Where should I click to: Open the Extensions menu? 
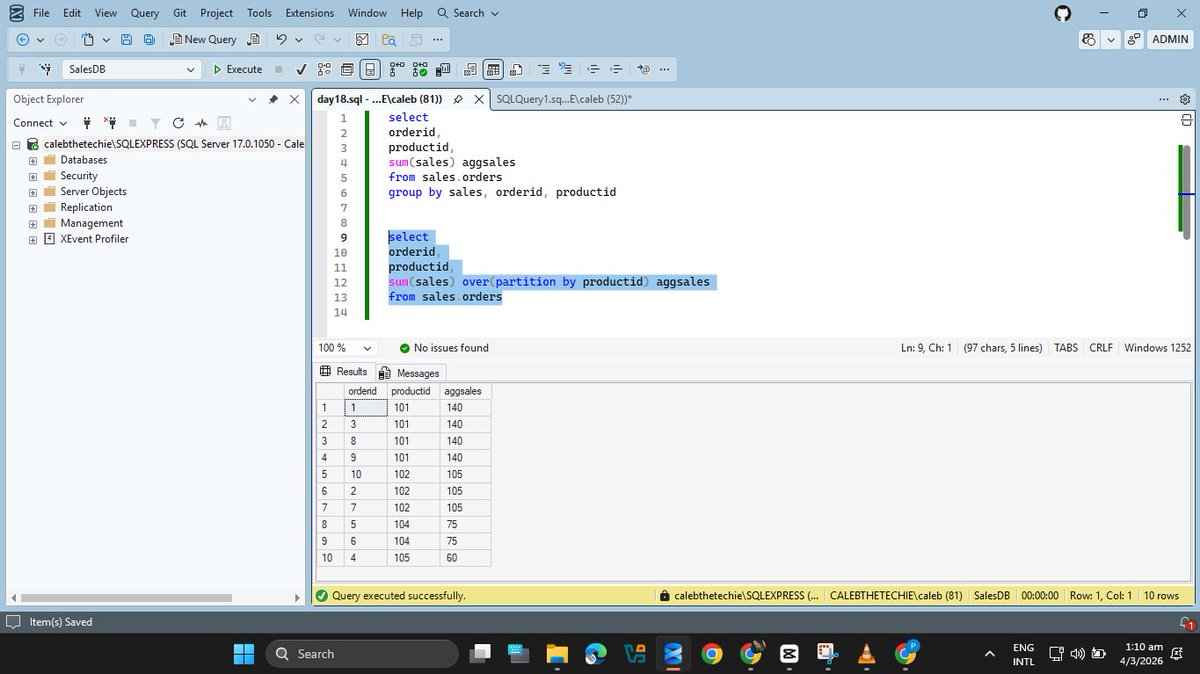tap(310, 13)
